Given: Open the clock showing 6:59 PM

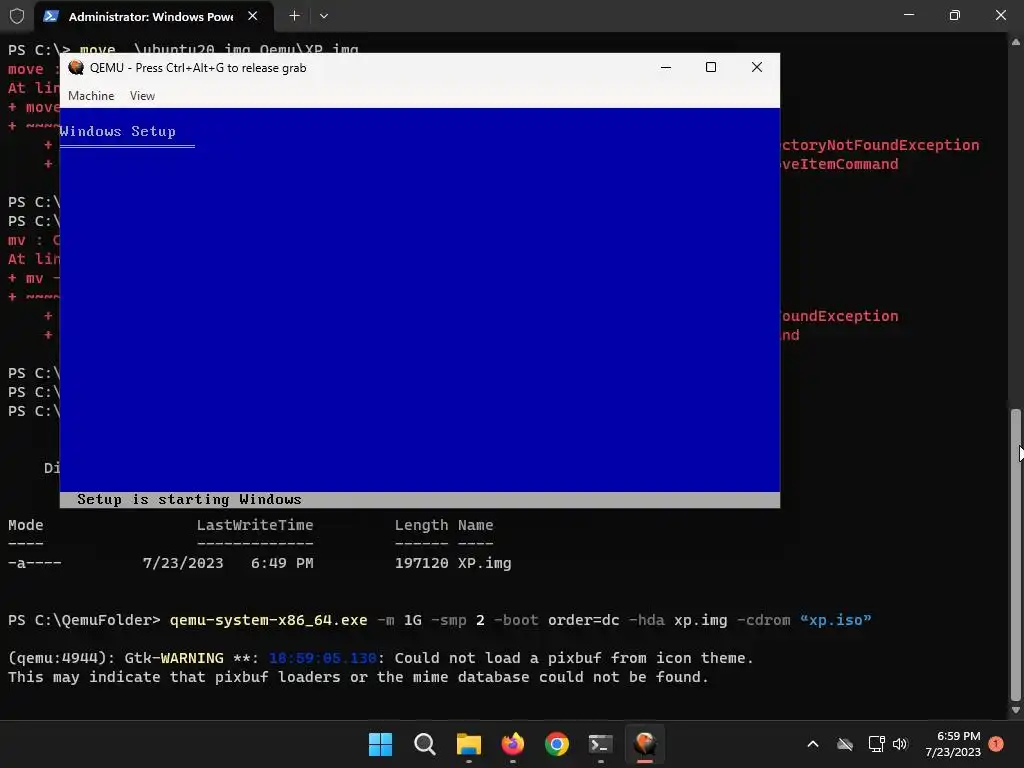Looking at the screenshot, I should pos(953,744).
